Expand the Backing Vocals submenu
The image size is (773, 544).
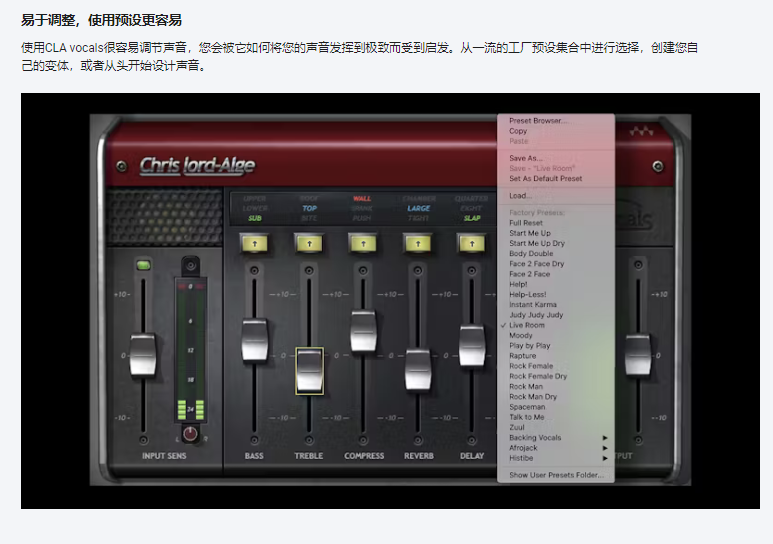point(556,437)
